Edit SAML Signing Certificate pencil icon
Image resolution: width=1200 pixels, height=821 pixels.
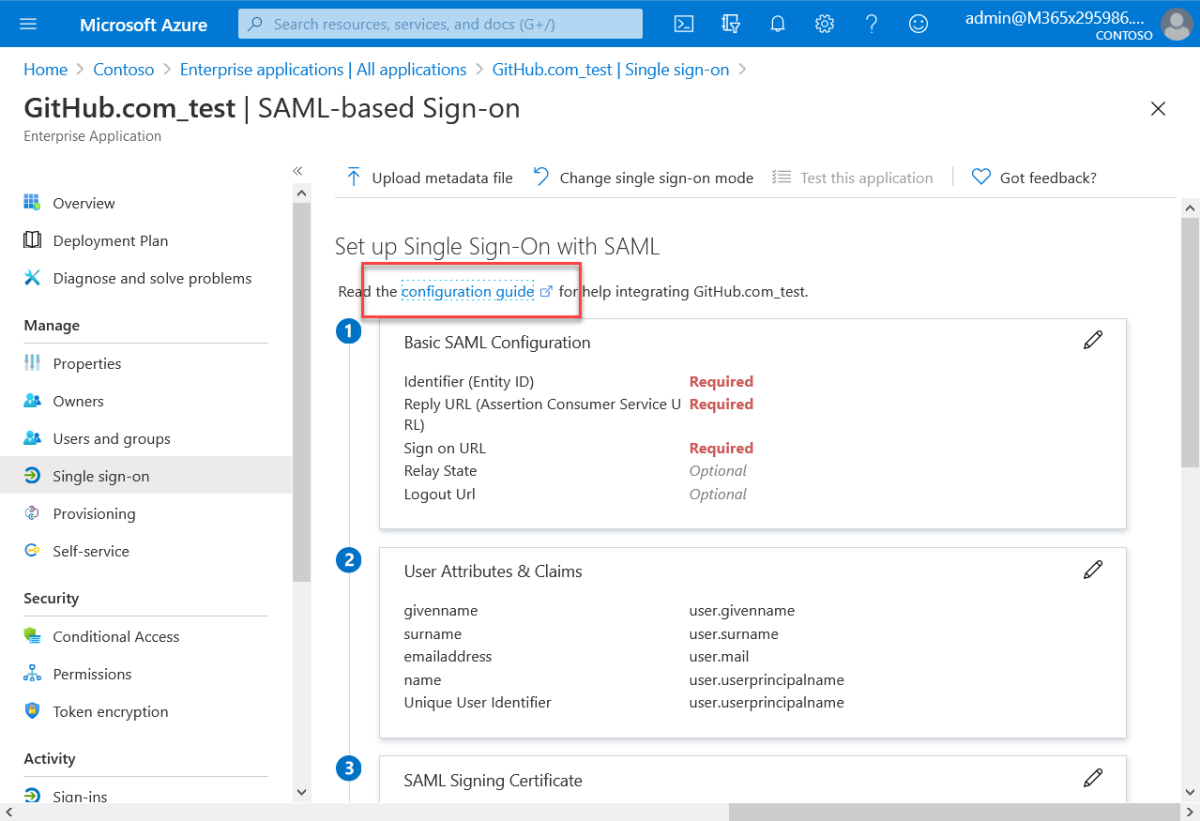click(x=1093, y=778)
